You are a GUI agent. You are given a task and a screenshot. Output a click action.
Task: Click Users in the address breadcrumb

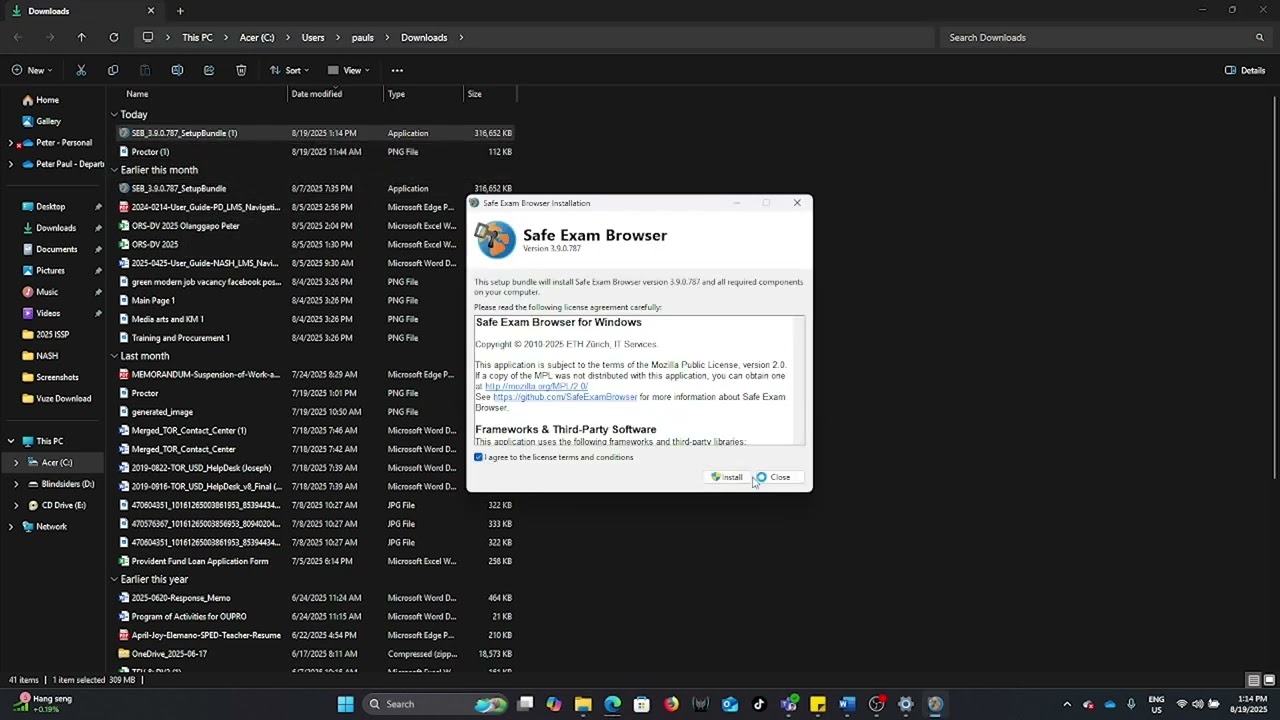313,38
